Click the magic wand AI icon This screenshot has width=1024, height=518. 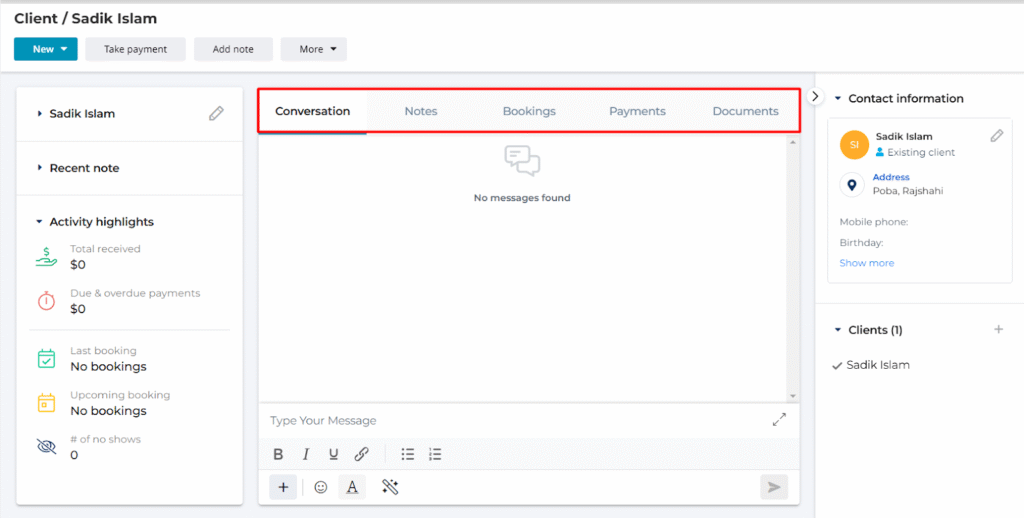391,487
